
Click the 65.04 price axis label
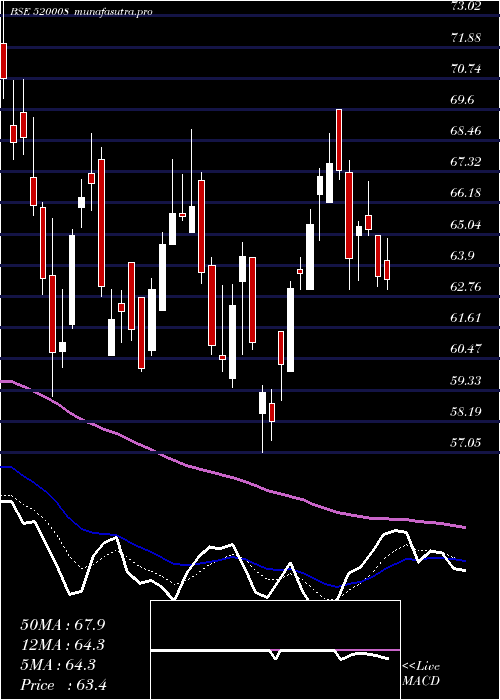point(466,224)
